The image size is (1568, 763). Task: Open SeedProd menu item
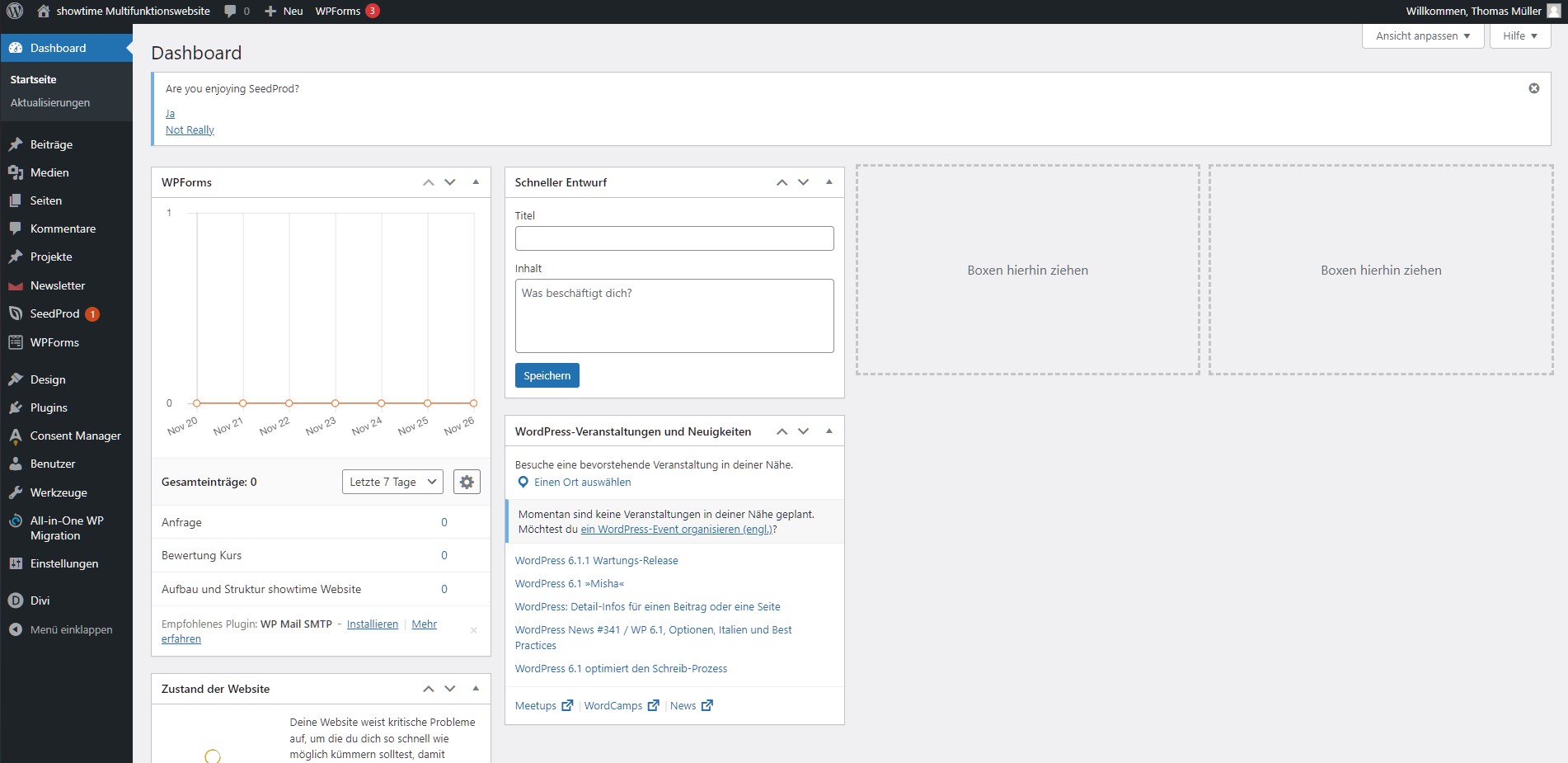(x=66, y=313)
